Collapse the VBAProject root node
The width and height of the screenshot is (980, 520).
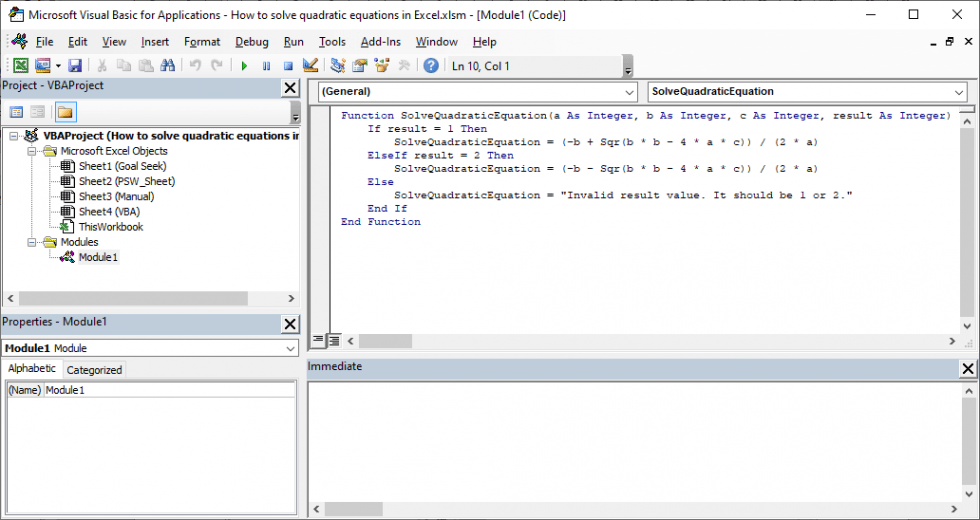[x=14, y=136]
